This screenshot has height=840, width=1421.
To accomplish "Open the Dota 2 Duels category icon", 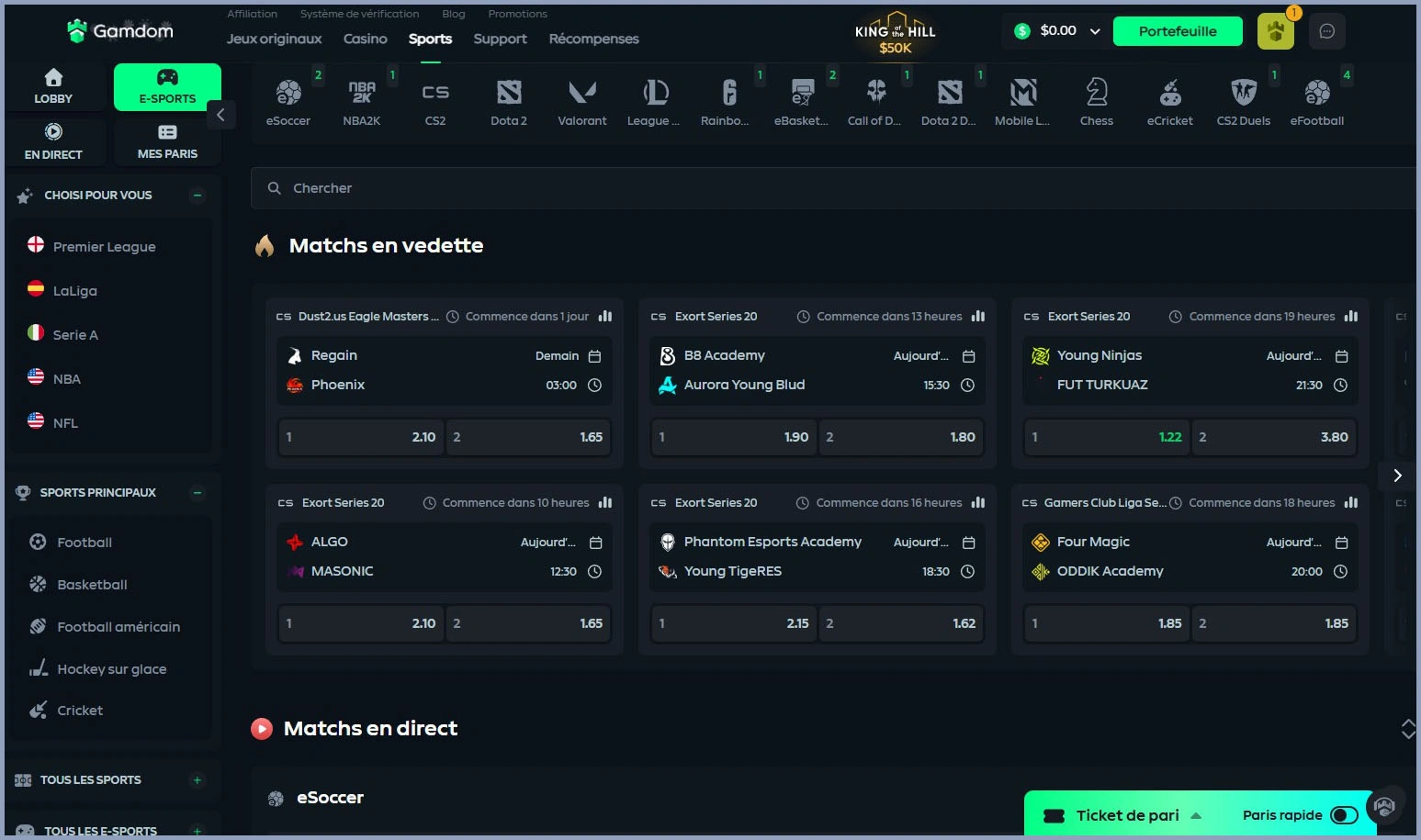I will coord(950,93).
